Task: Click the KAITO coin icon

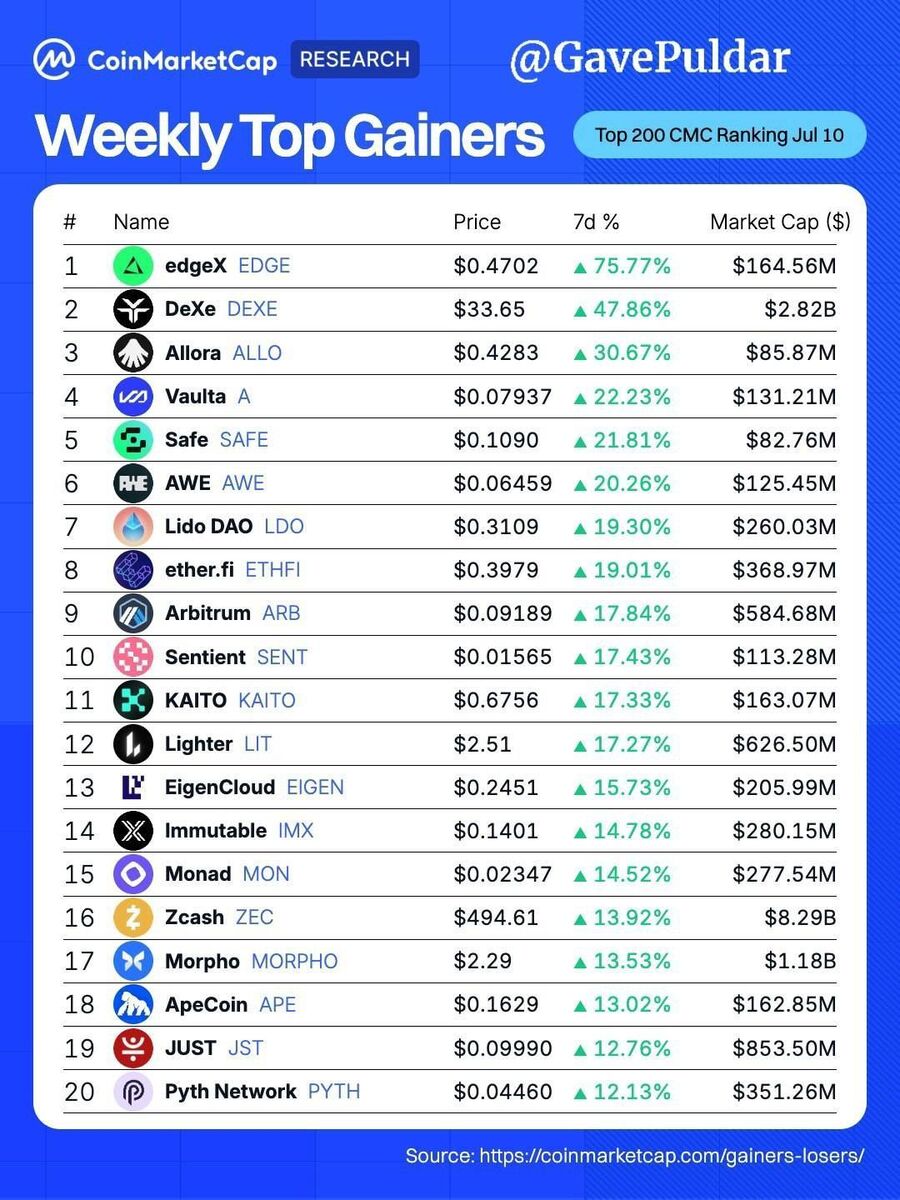Action: coord(133,700)
